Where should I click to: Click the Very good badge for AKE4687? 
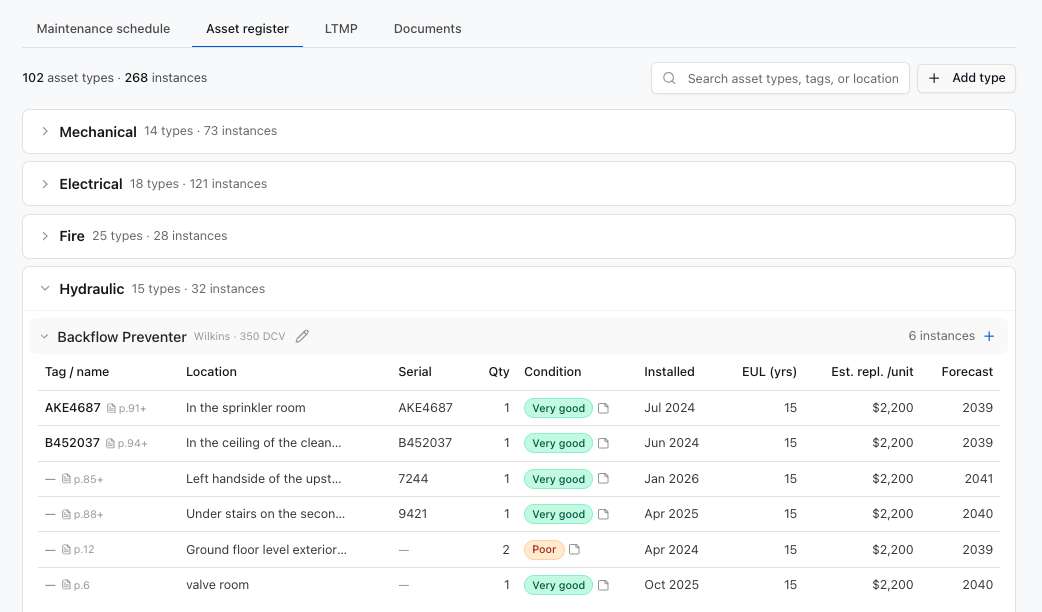pyautogui.click(x=558, y=408)
